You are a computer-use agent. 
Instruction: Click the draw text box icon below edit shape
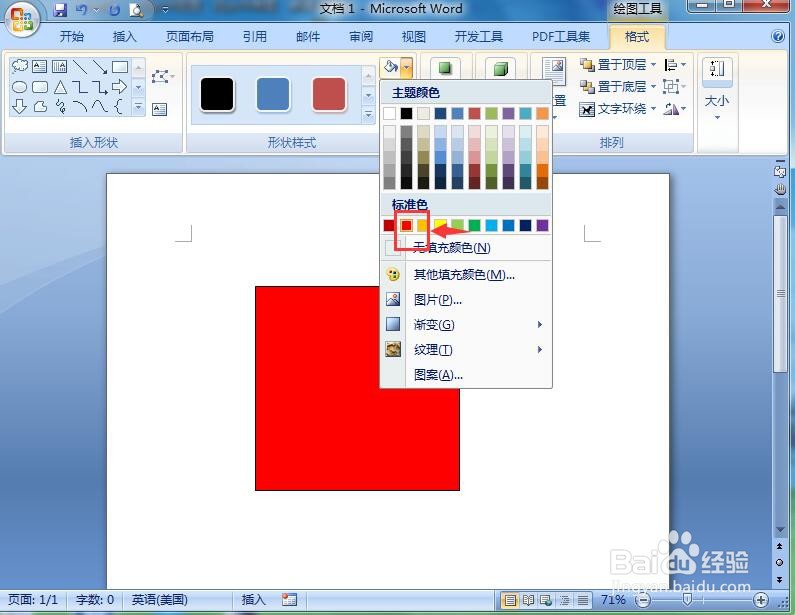pyautogui.click(x=160, y=109)
